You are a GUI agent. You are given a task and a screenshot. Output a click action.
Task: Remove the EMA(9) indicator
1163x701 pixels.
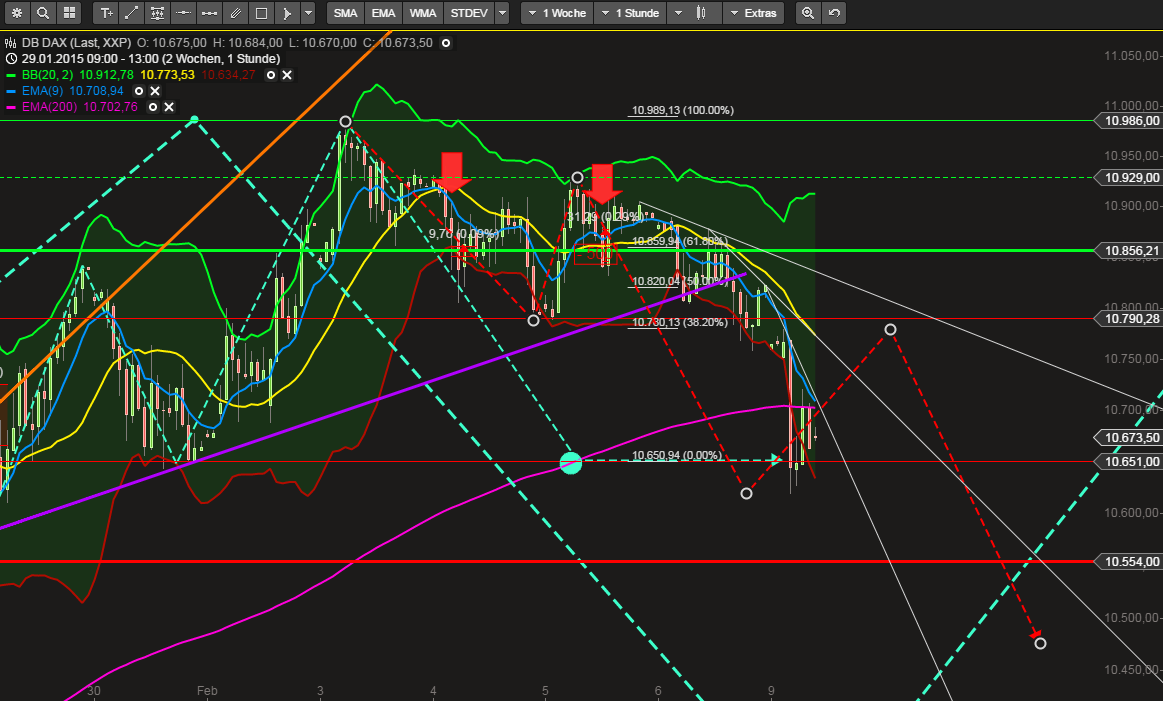[155, 90]
